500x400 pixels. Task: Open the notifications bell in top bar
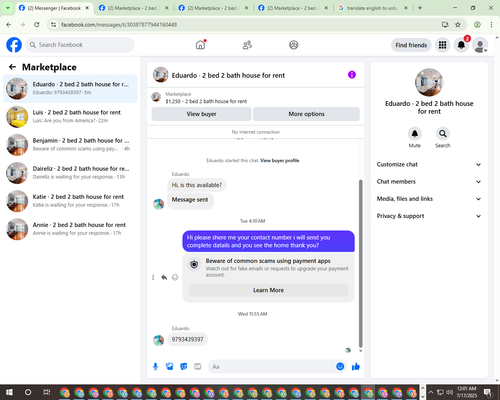tap(461, 45)
